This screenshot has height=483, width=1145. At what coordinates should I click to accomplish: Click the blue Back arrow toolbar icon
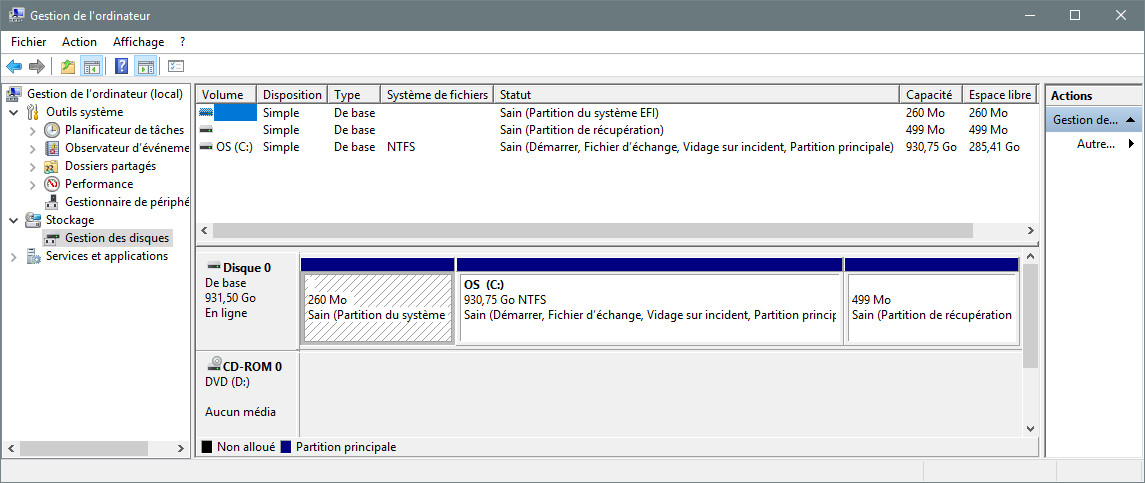click(14, 66)
